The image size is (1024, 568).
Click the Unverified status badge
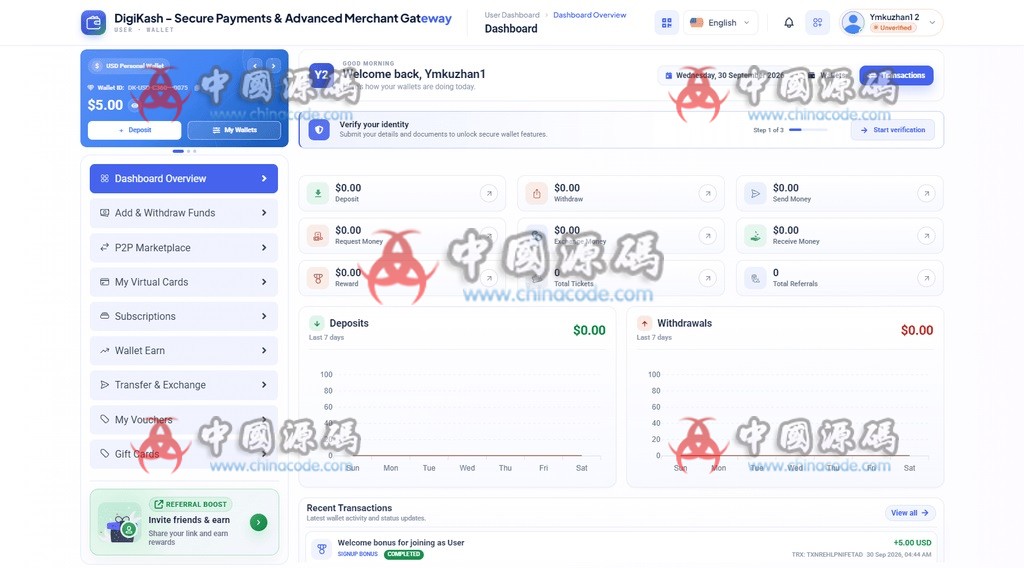click(x=893, y=28)
